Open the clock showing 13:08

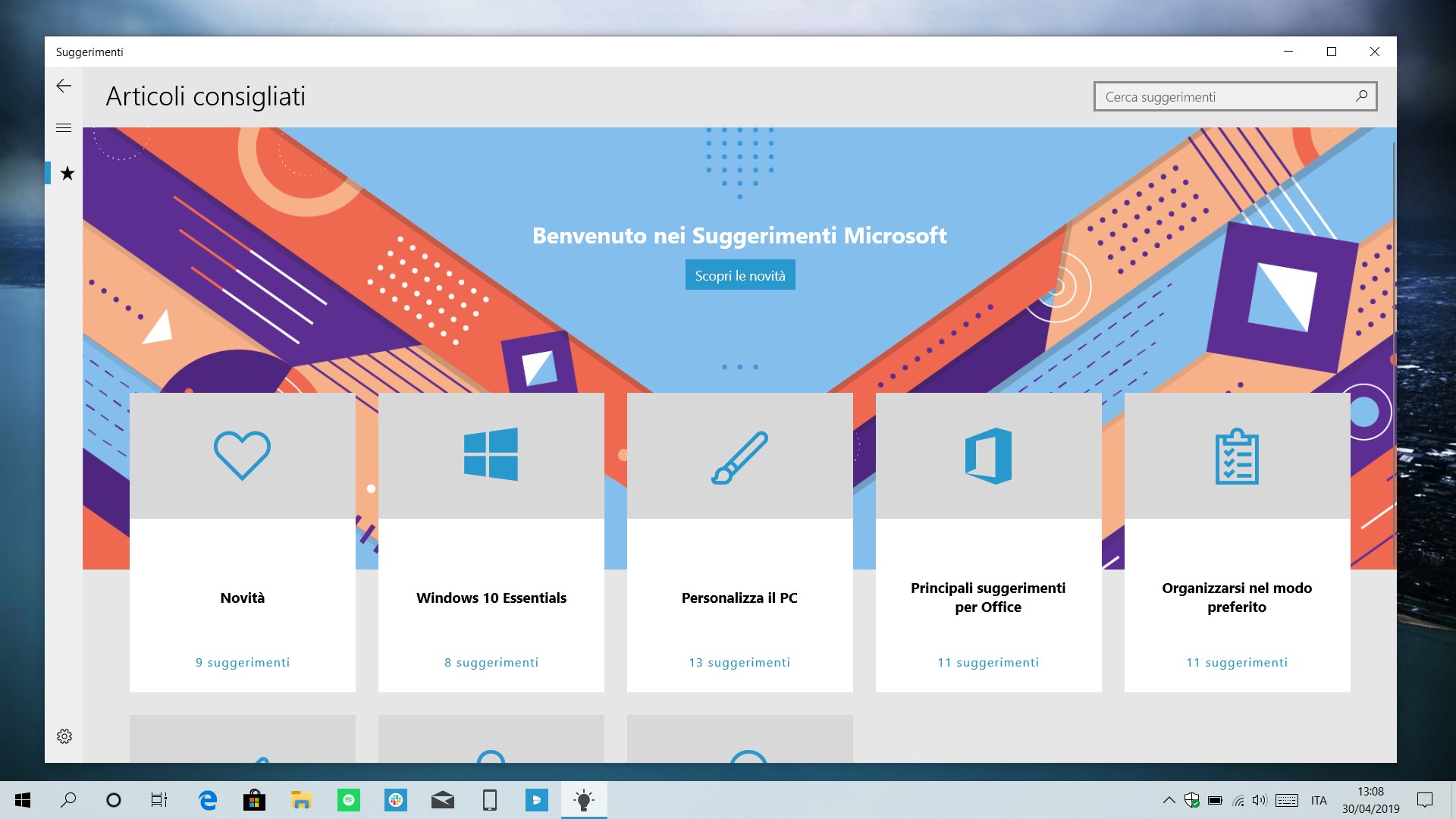click(1370, 800)
